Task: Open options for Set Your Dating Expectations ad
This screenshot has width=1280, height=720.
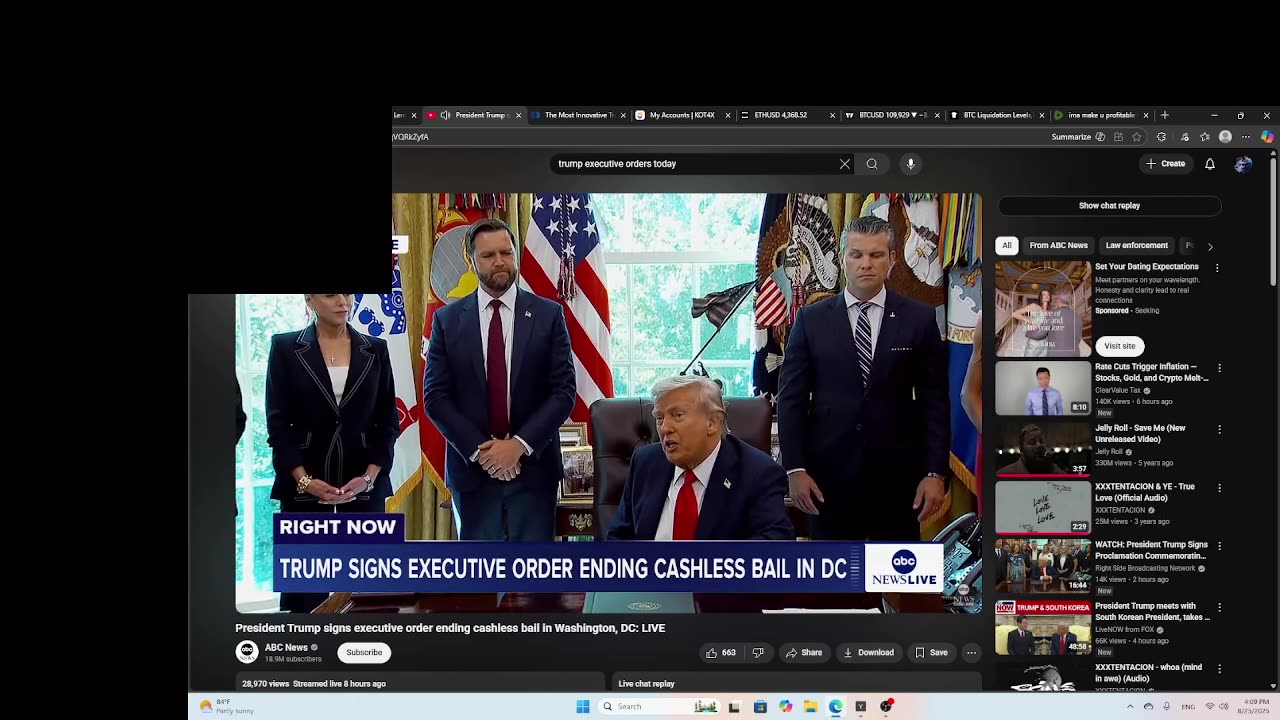Action: [x=1217, y=268]
